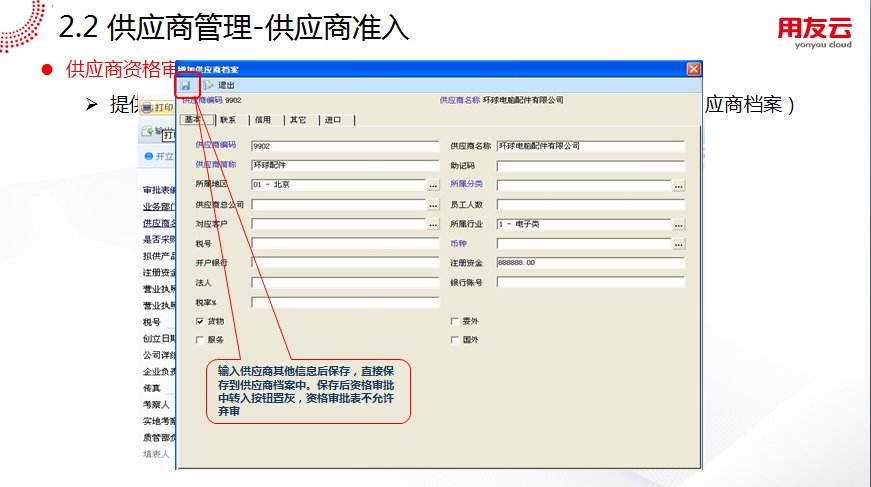Click the 对应客户 input field
This screenshot has width=871, height=487.
[338, 224]
